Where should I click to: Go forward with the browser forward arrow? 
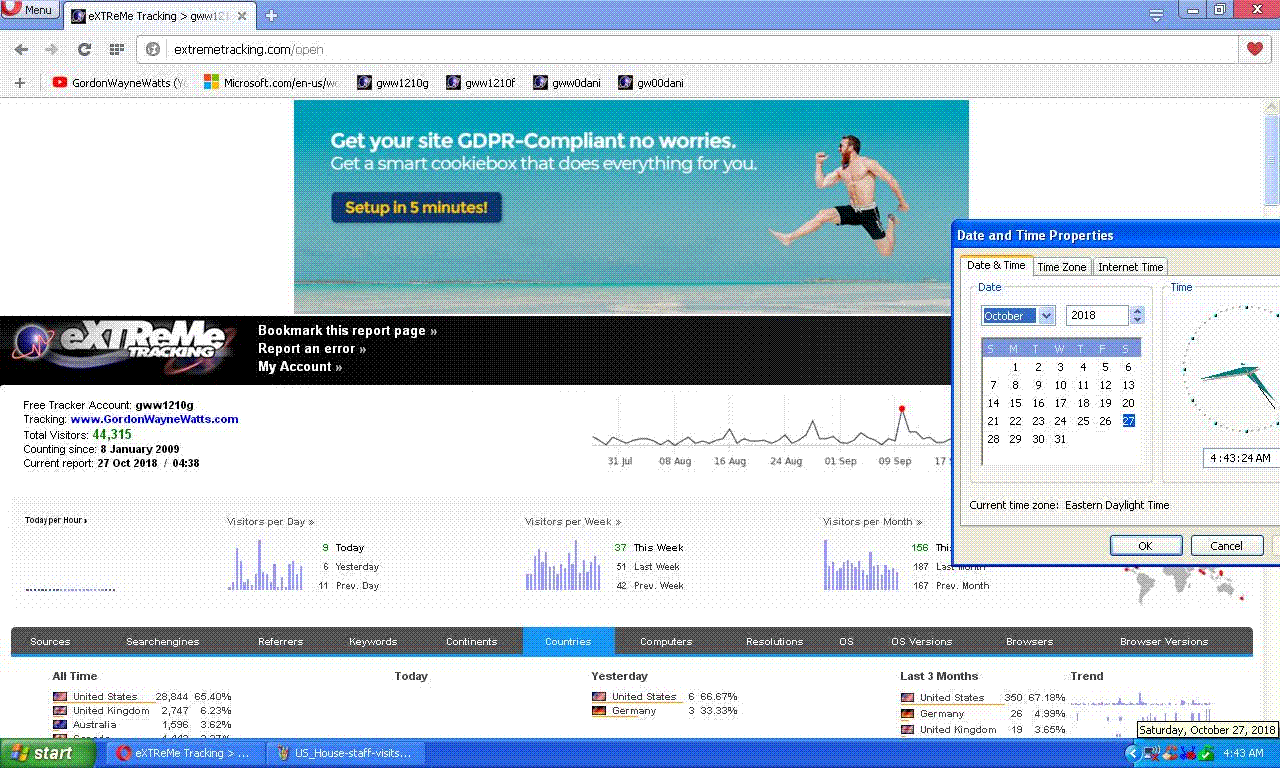point(51,49)
